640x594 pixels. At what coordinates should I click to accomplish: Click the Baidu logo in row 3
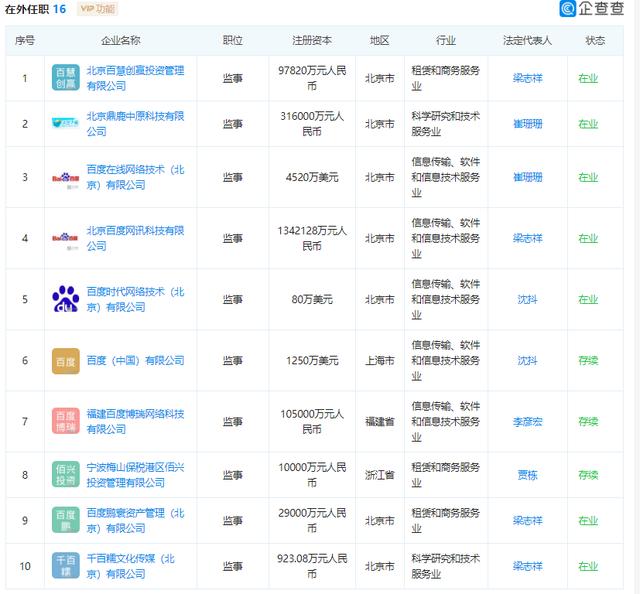tap(66, 178)
